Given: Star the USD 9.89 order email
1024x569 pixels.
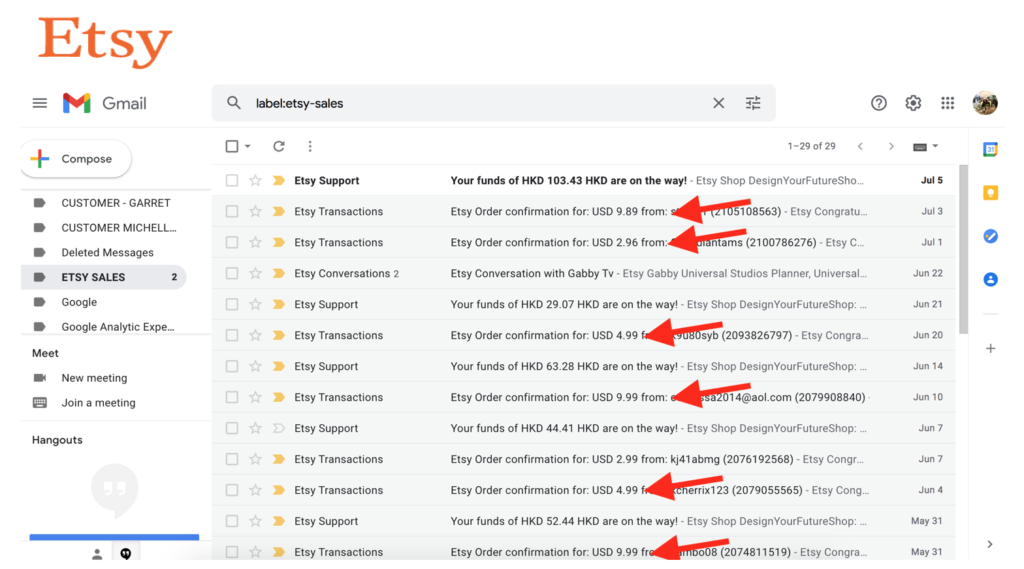Looking at the screenshot, I should pyautogui.click(x=255, y=211).
